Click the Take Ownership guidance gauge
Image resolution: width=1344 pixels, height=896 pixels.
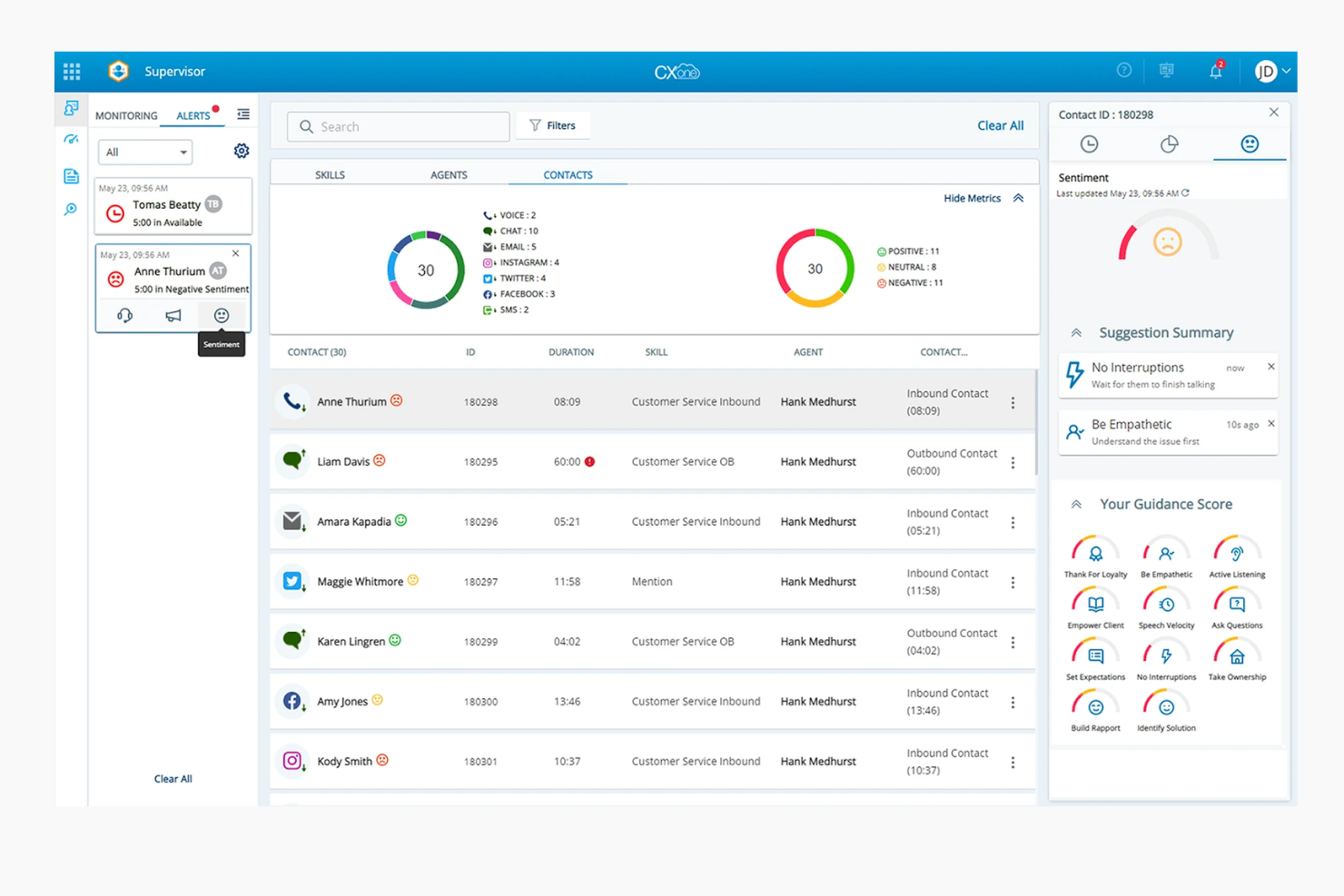point(1237,659)
